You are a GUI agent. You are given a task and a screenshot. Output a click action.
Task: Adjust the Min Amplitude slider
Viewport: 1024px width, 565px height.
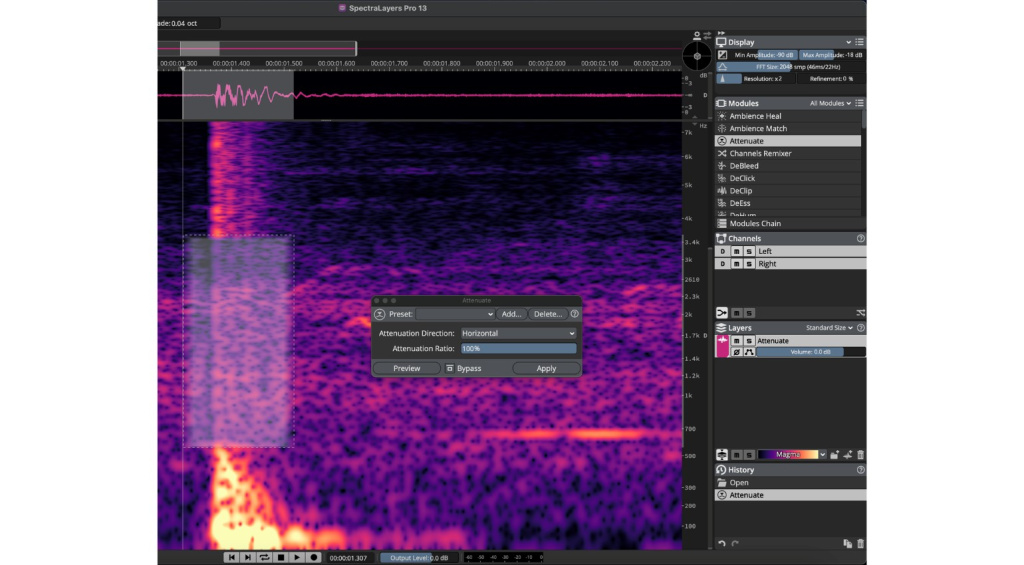click(764, 55)
